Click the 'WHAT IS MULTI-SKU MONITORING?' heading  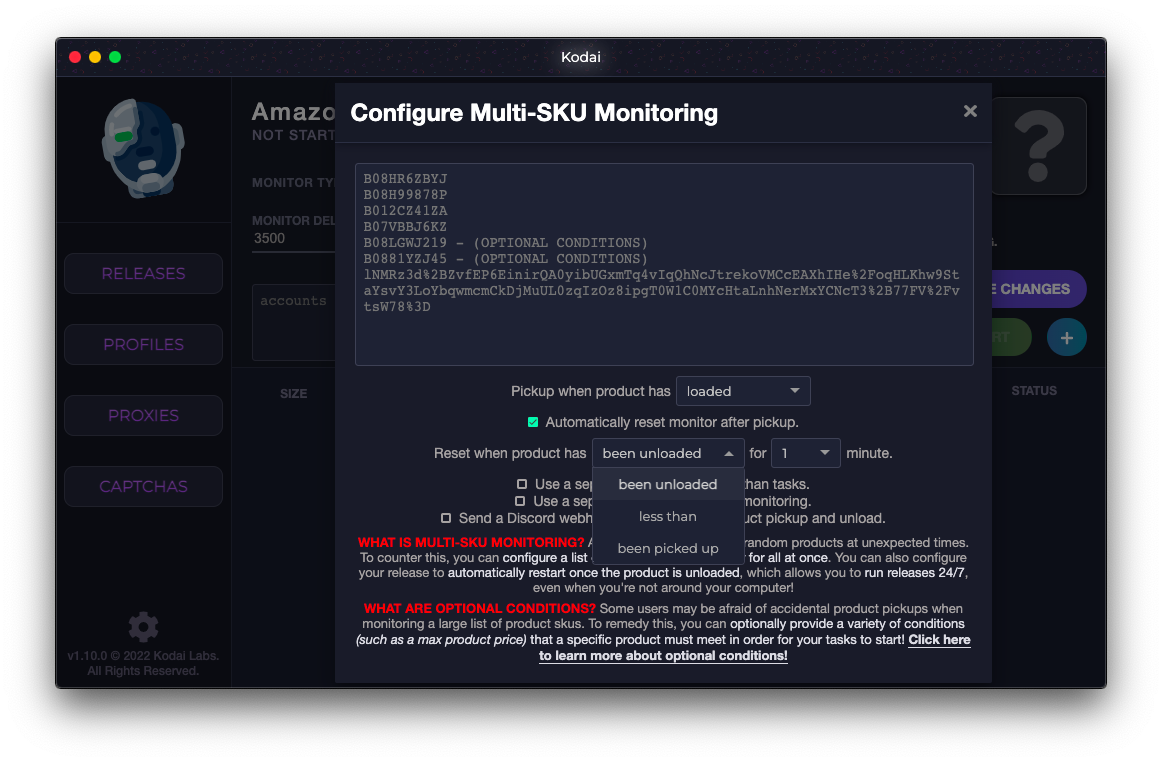[471, 543]
